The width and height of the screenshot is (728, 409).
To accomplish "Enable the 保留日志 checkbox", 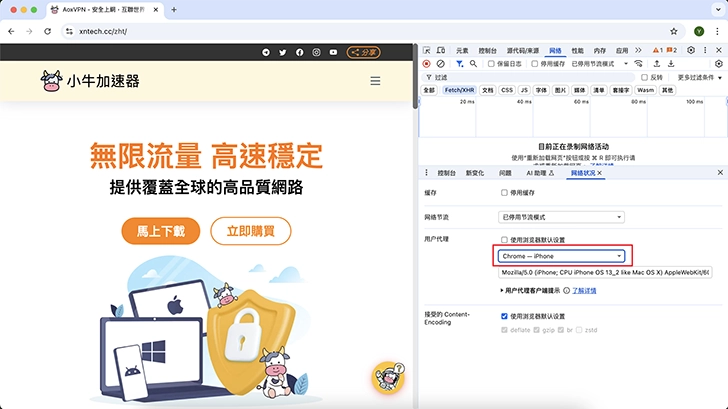I will [492, 63].
